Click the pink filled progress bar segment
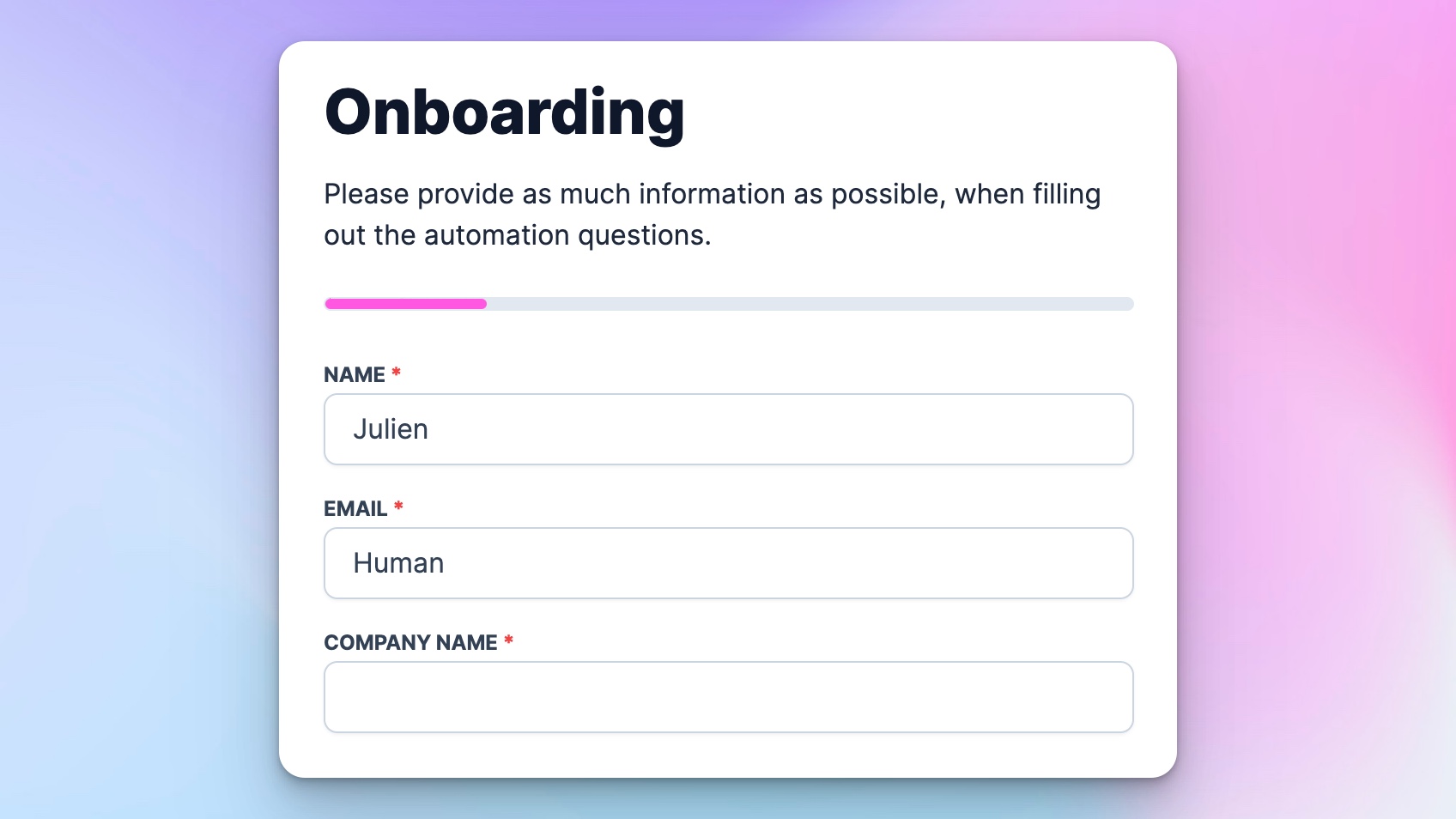This screenshot has height=819, width=1456. coord(405,304)
